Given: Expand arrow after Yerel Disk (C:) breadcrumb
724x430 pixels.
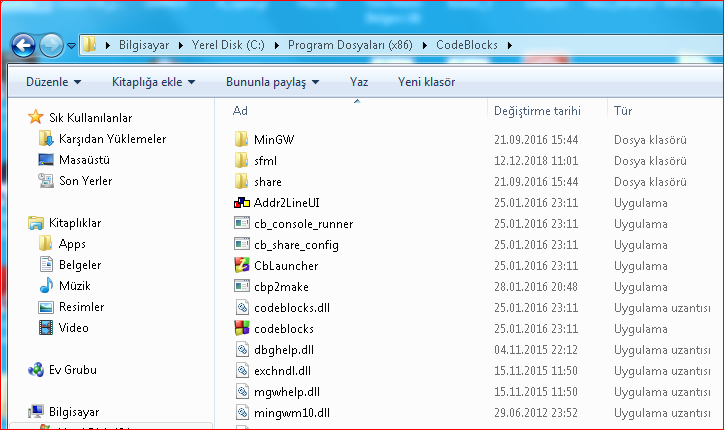Looking at the screenshot, I should coord(277,45).
